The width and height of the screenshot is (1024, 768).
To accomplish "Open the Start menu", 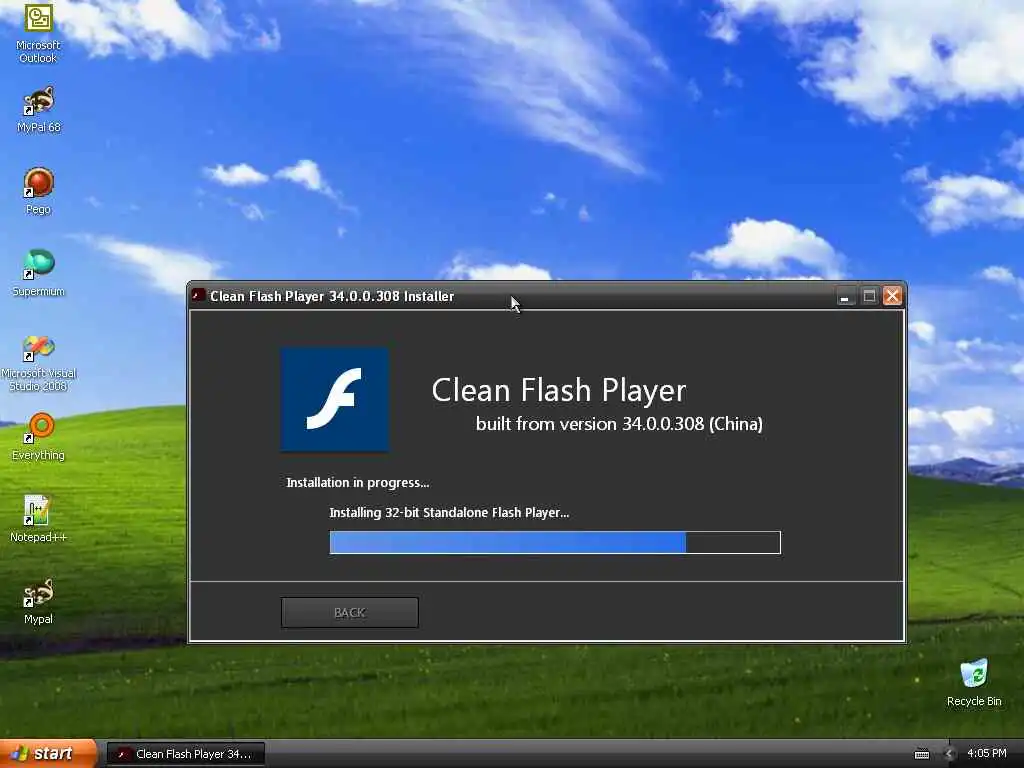I will pyautogui.click(x=48, y=753).
